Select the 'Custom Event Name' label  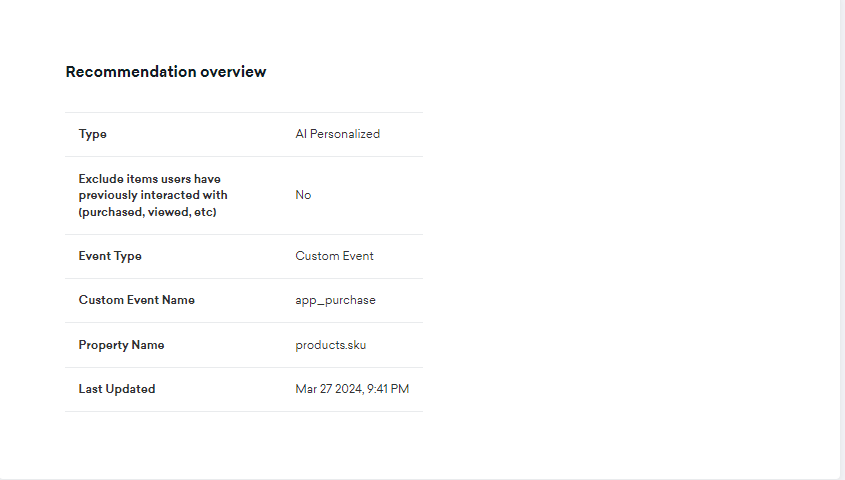coord(136,300)
